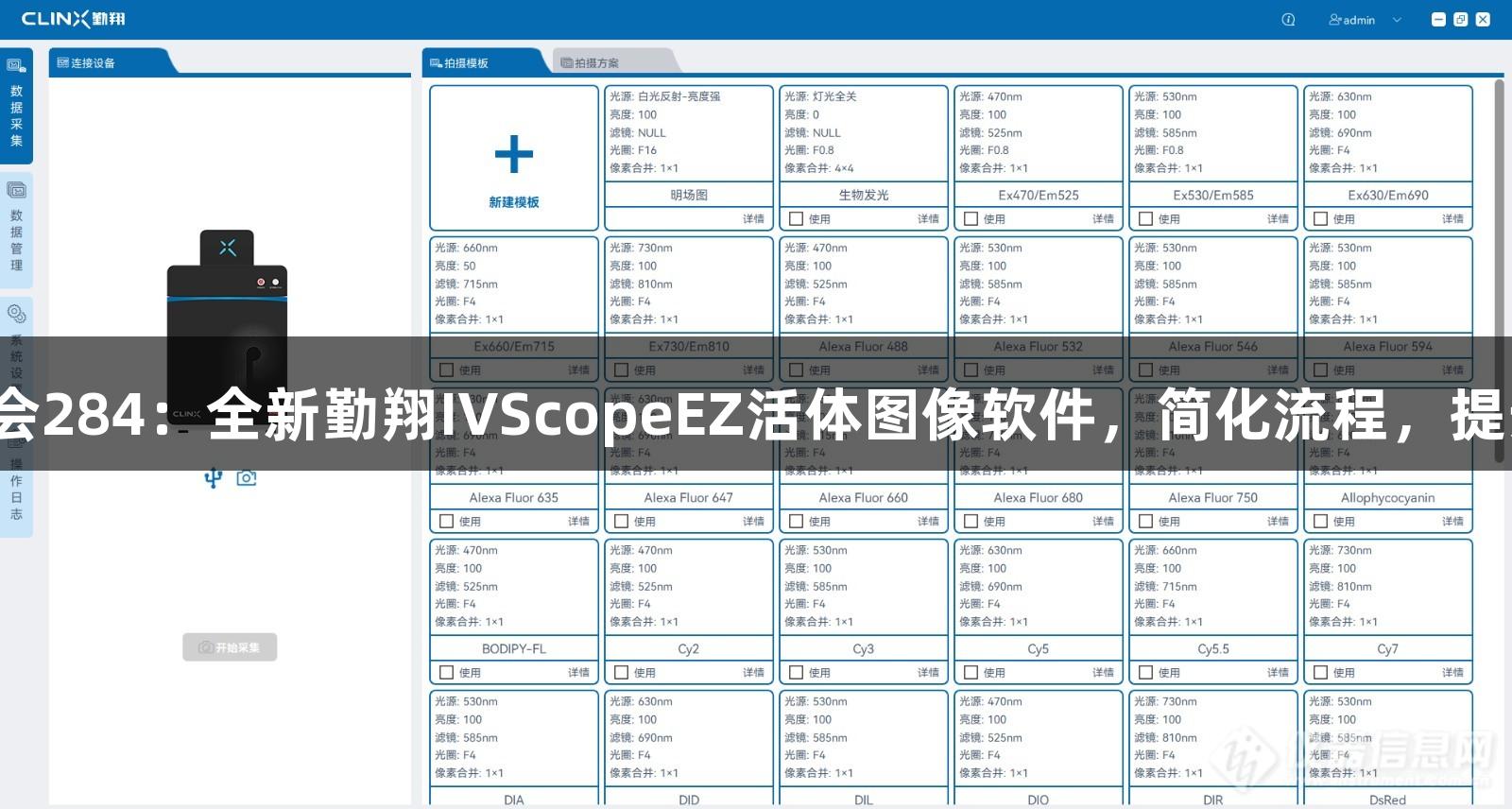Click the 明场图 template title
The height and width of the screenshot is (809, 1512).
click(x=689, y=195)
